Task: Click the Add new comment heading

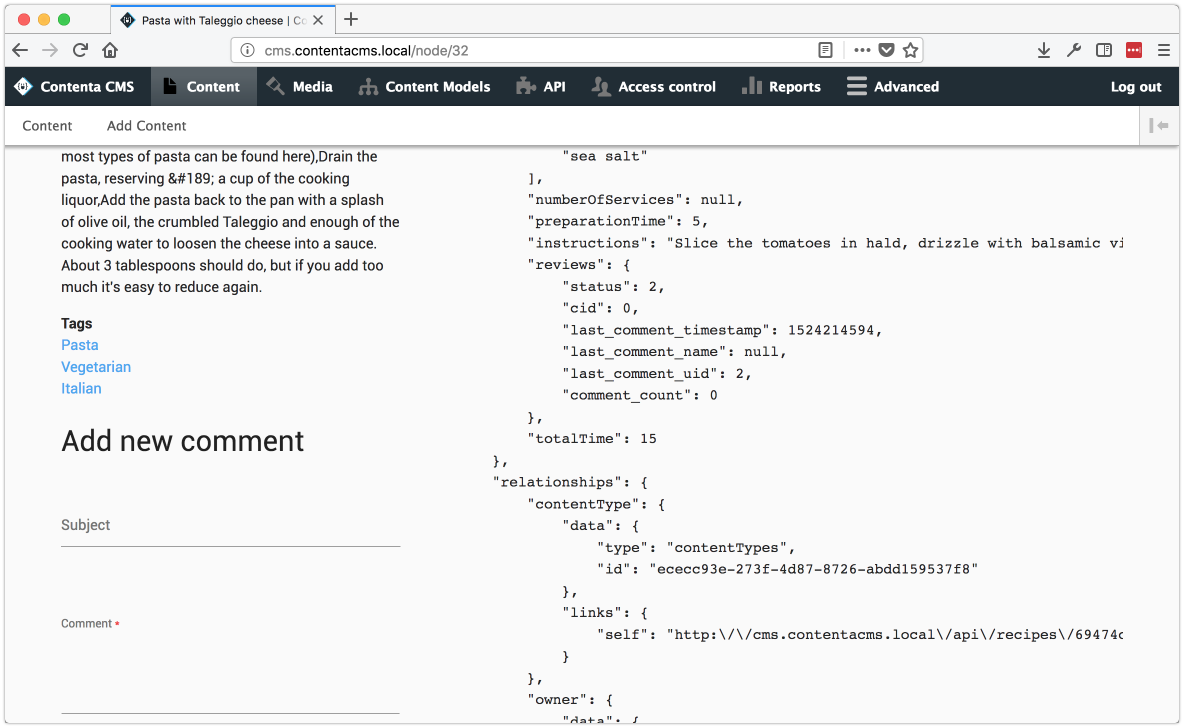Action: [182, 441]
